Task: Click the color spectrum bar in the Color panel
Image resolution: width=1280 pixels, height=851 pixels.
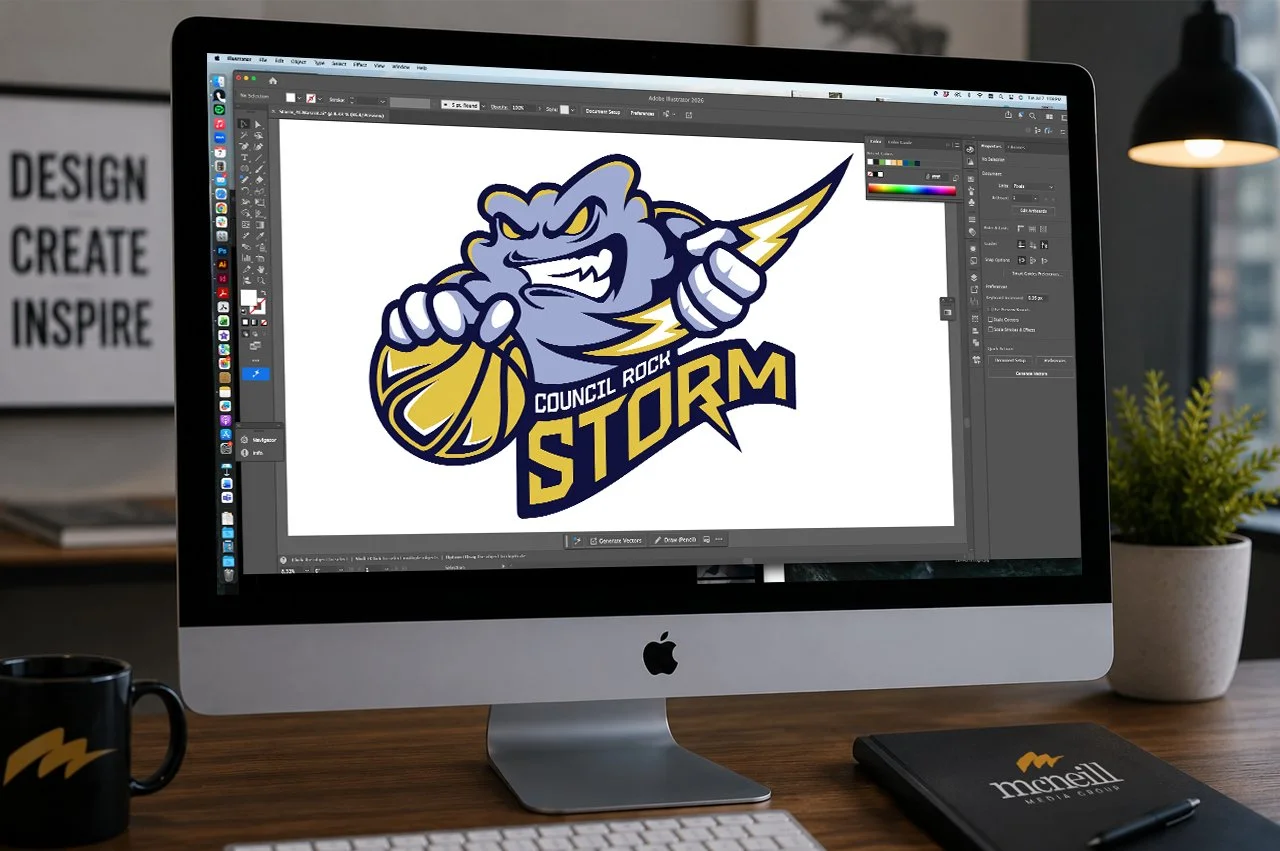Action: coord(912,190)
